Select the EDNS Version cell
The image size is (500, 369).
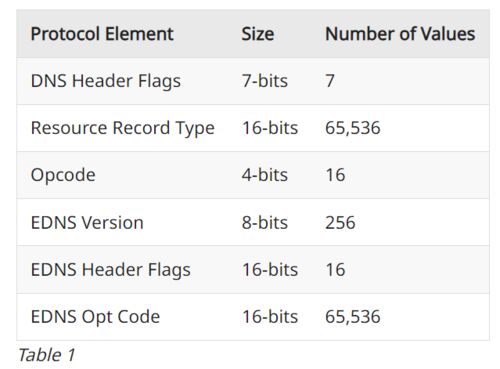[87, 223]
